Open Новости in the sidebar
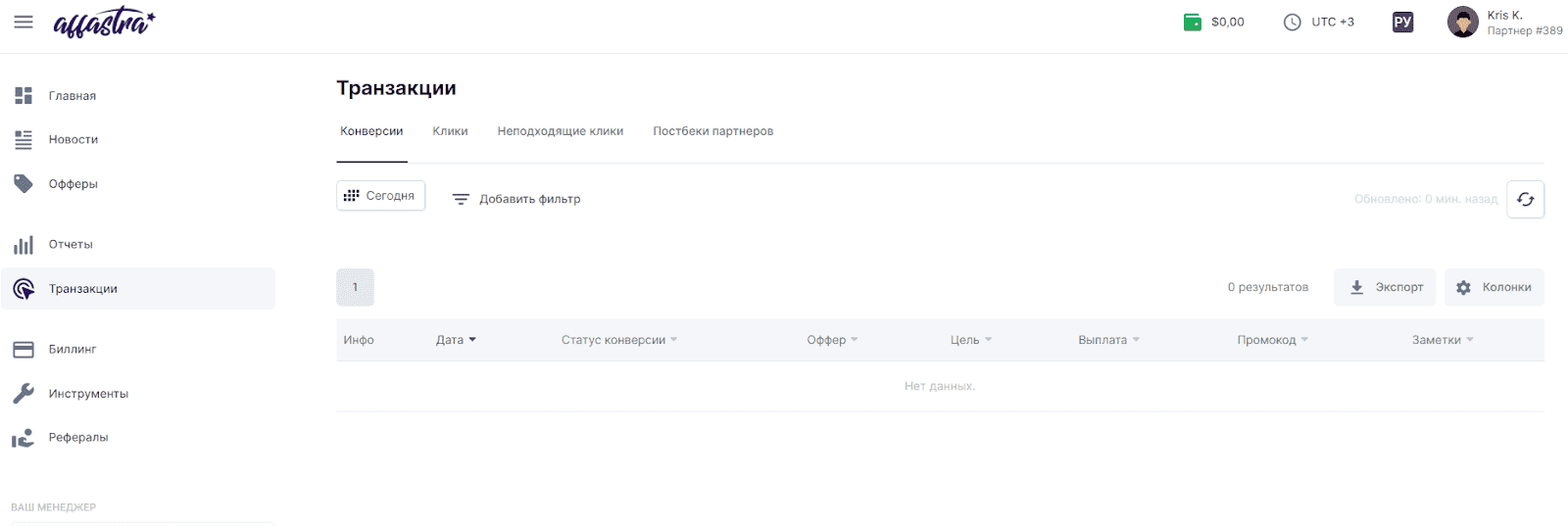1568x526 pixels. (73, 139)
